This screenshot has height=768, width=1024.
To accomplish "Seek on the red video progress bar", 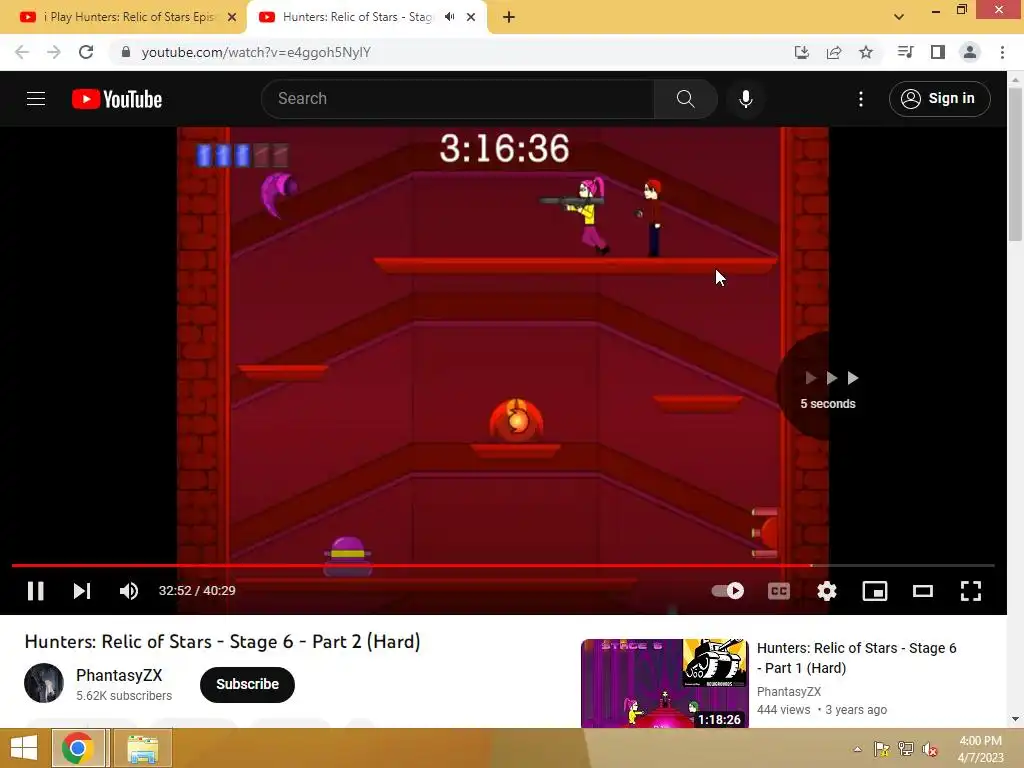I will (503, 565).
